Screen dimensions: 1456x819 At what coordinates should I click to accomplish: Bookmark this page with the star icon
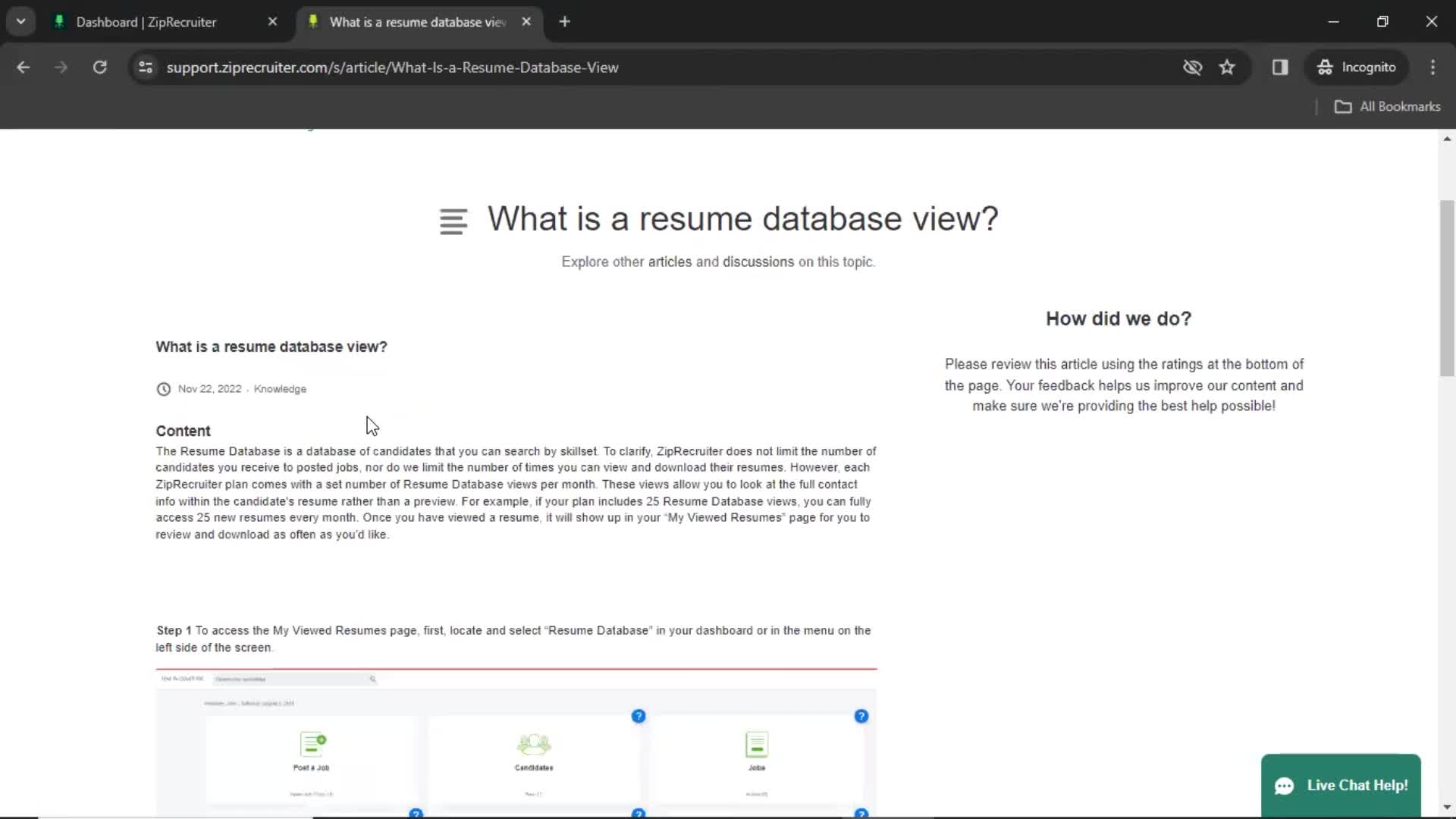point(1227,67)
